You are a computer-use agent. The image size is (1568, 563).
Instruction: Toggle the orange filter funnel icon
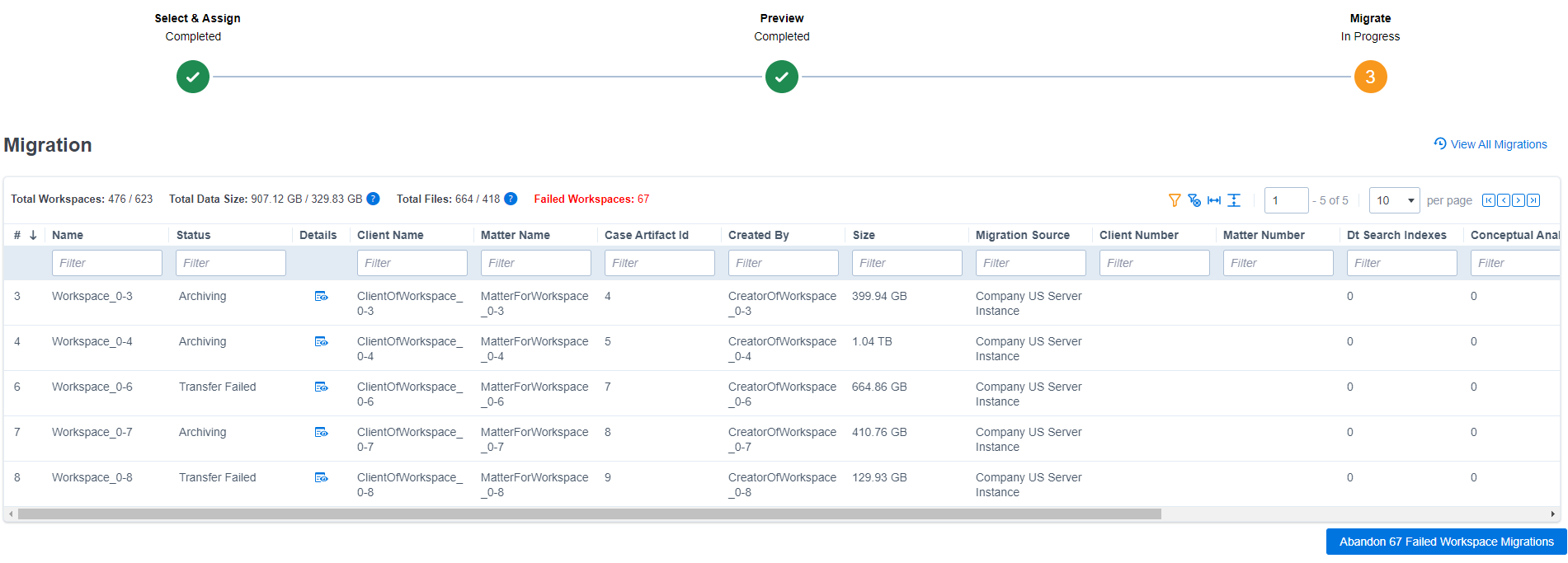tap(1175, 200)
